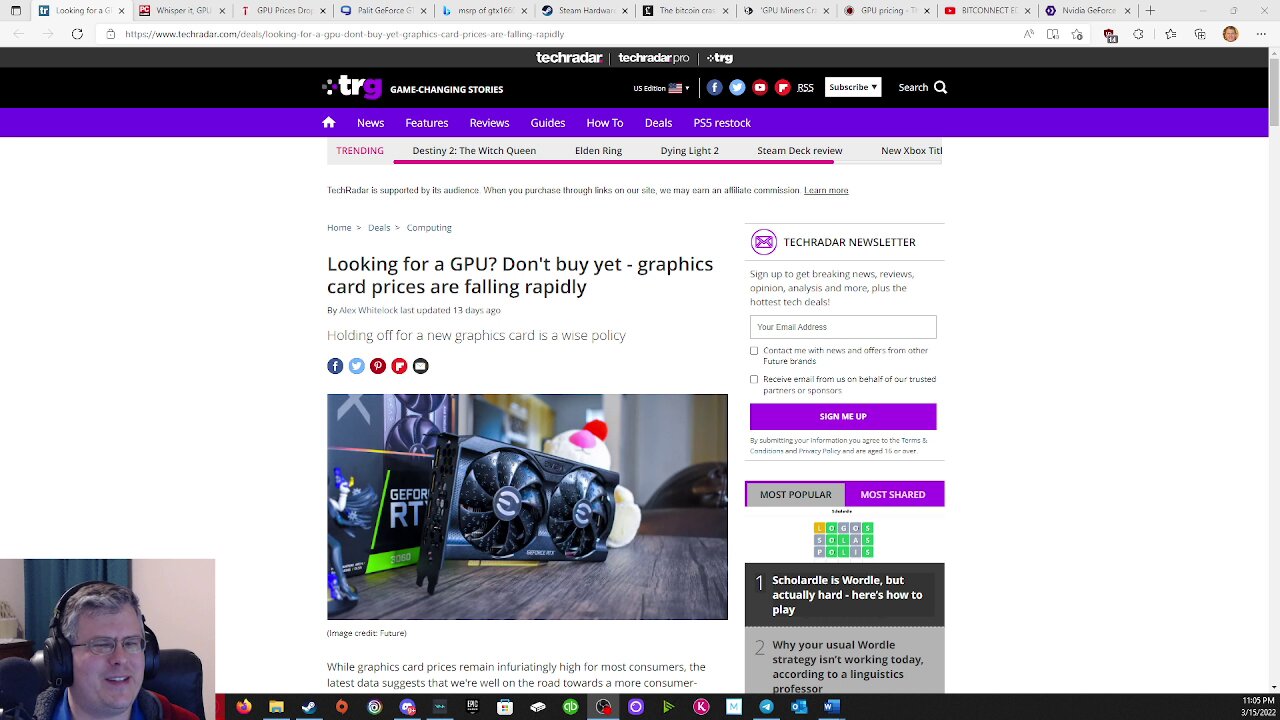Open the Reviews menu item
This screenshot has width=1280, height=720.
(489, 122)
